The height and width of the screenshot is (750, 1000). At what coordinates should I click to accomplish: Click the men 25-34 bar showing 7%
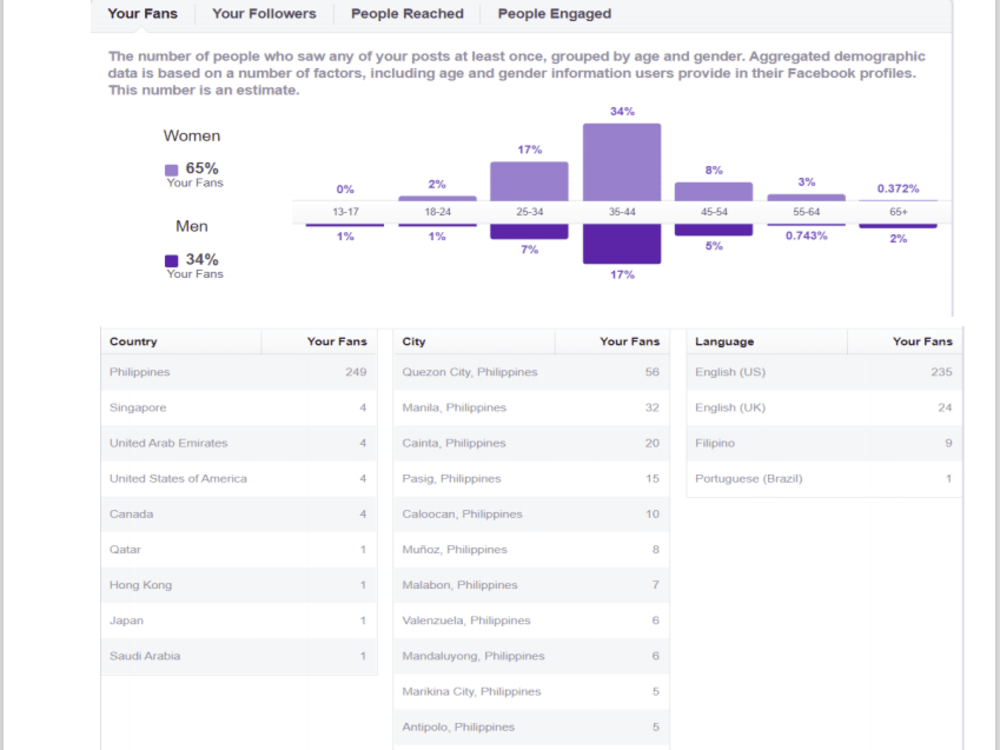coord(529,232)
